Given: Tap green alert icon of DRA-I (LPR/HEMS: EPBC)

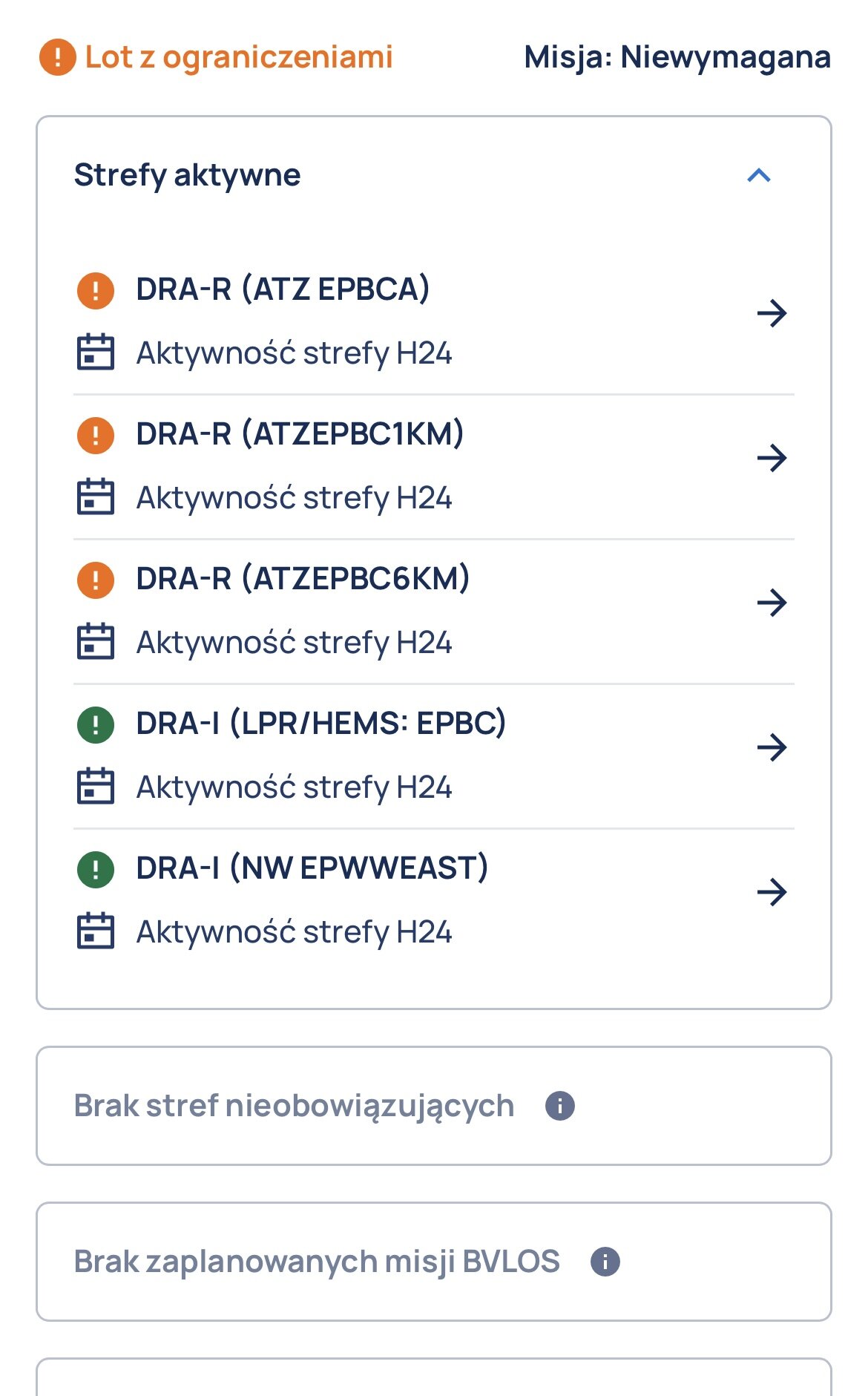Looking at the screenshot, I should point(96,724).
